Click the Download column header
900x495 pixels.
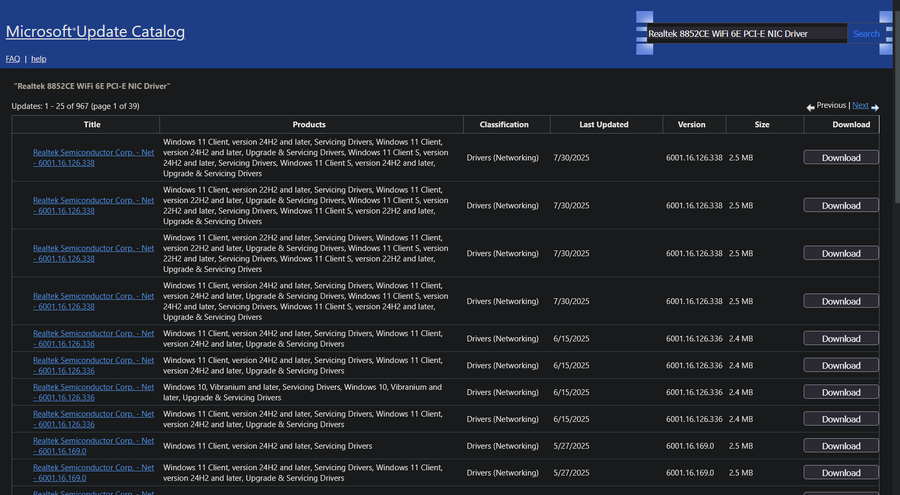[x=851, y=124]
